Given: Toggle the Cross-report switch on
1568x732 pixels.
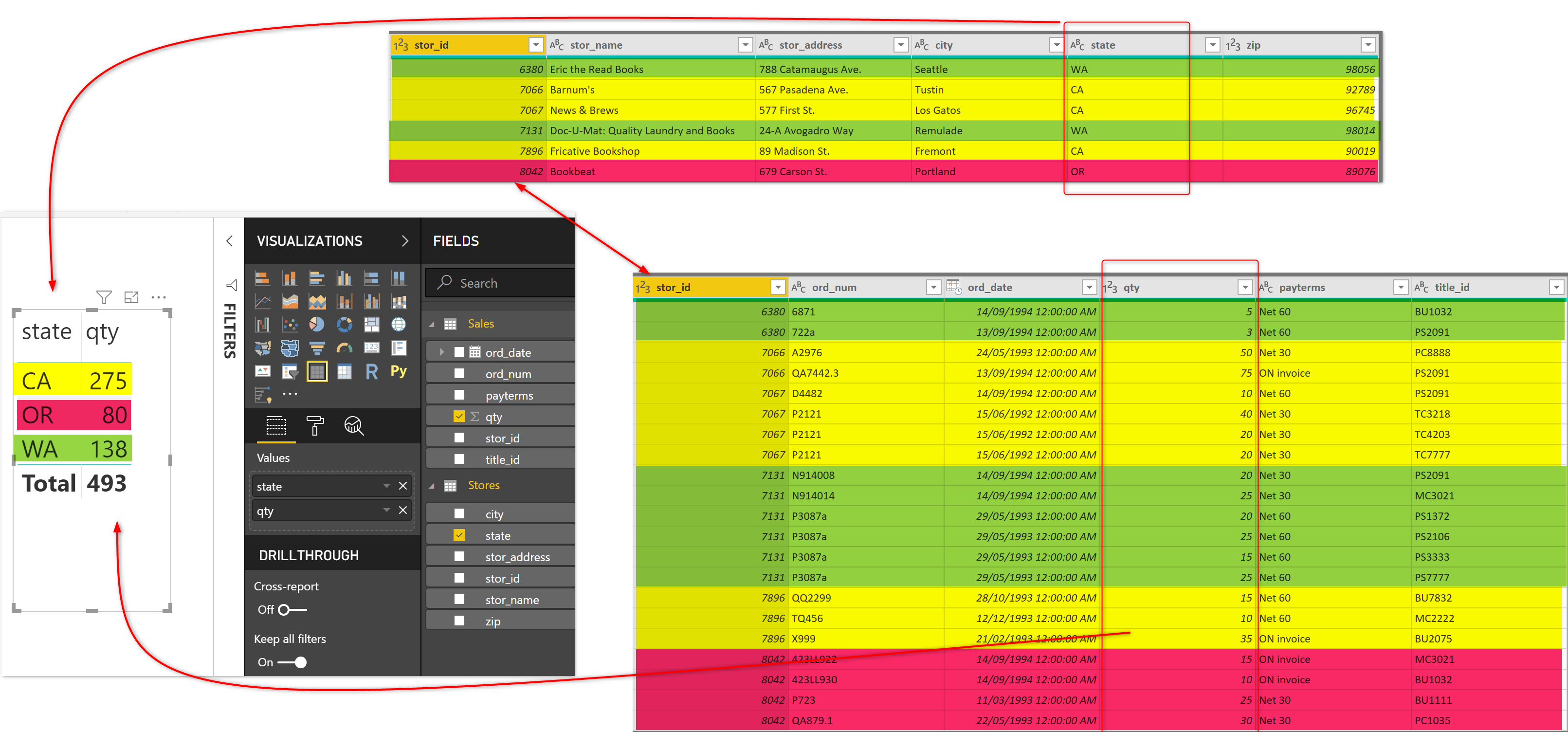Looking at the screenshot, I should (292, 609).
